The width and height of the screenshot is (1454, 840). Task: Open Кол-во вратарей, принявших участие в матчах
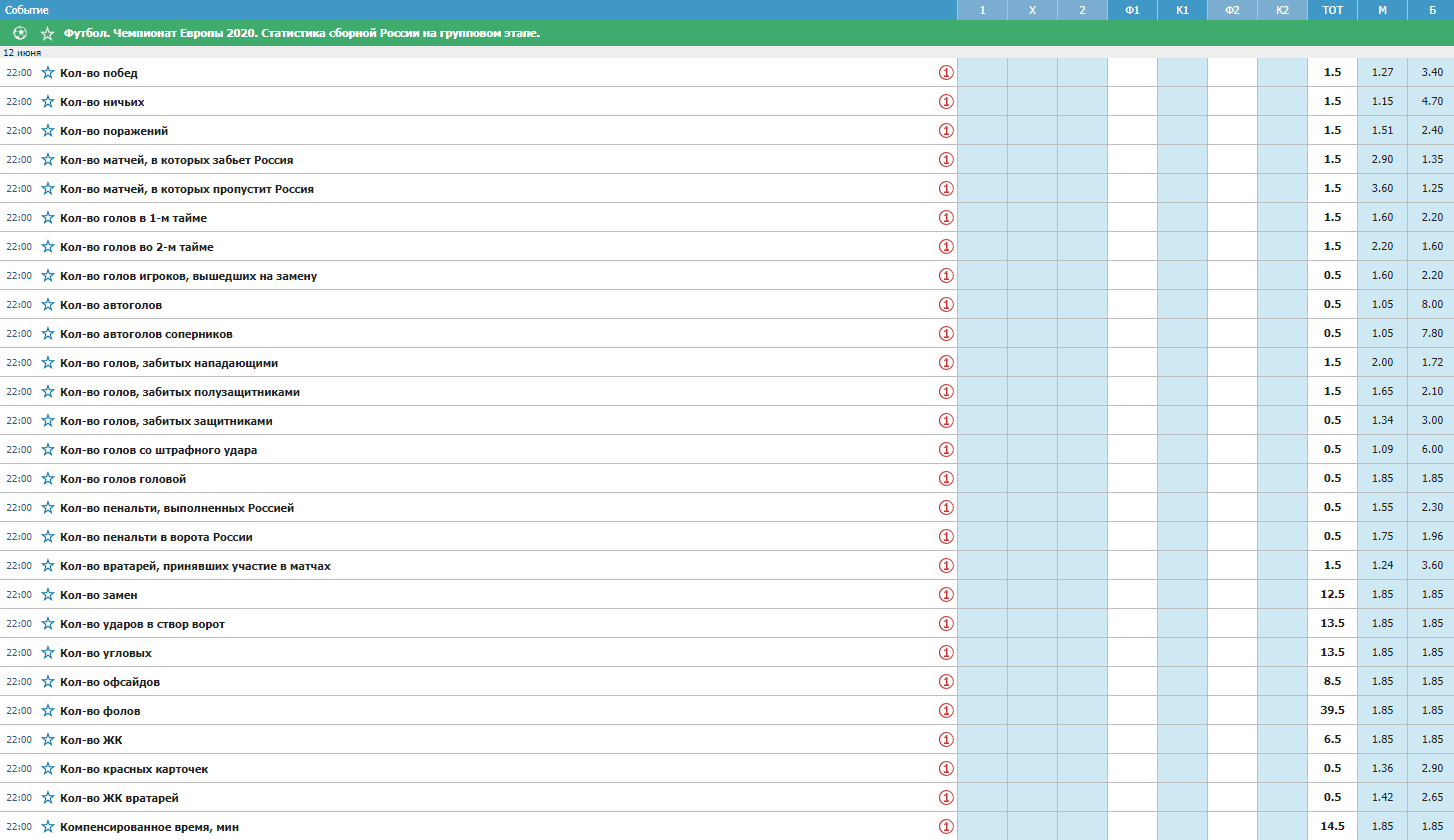[195, 566]
